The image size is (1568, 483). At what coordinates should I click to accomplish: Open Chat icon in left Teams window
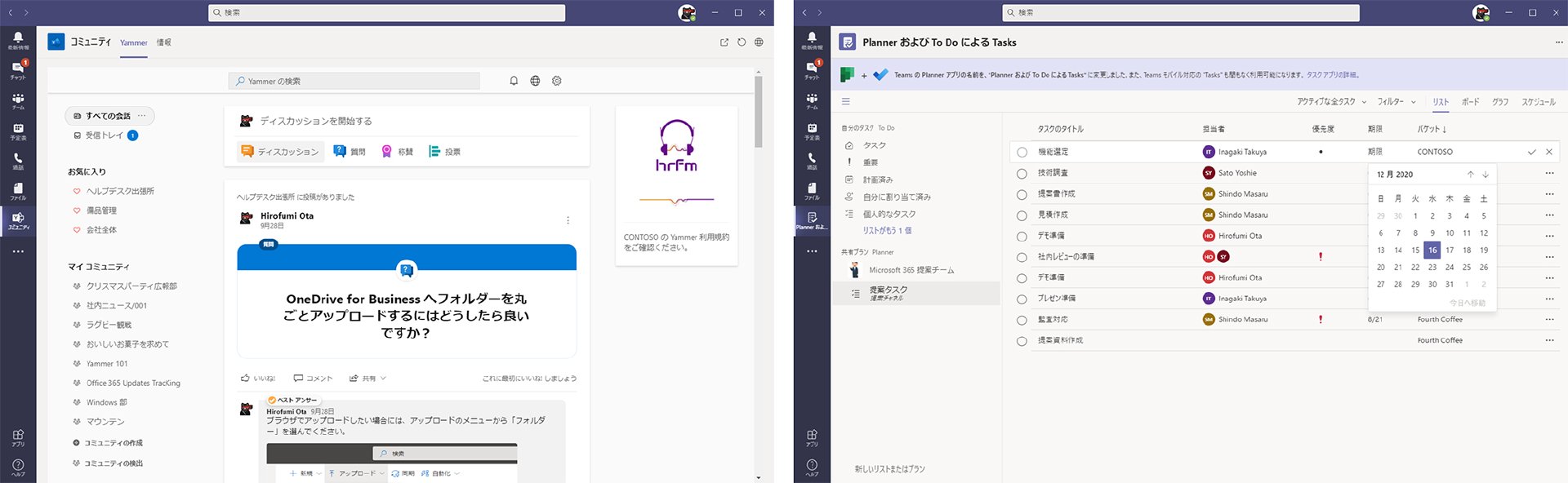coord(18,70)
